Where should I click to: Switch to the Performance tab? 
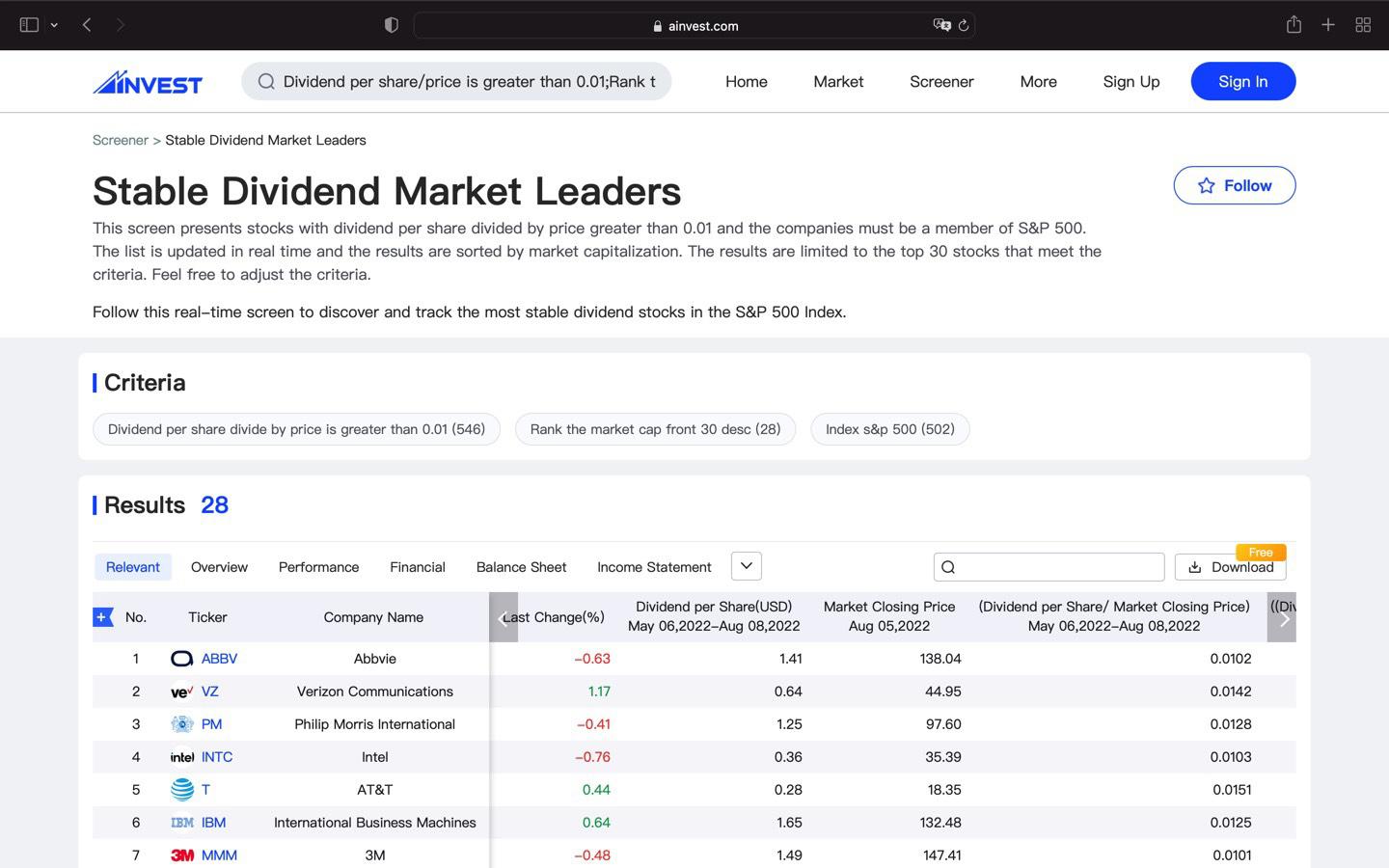318,567
